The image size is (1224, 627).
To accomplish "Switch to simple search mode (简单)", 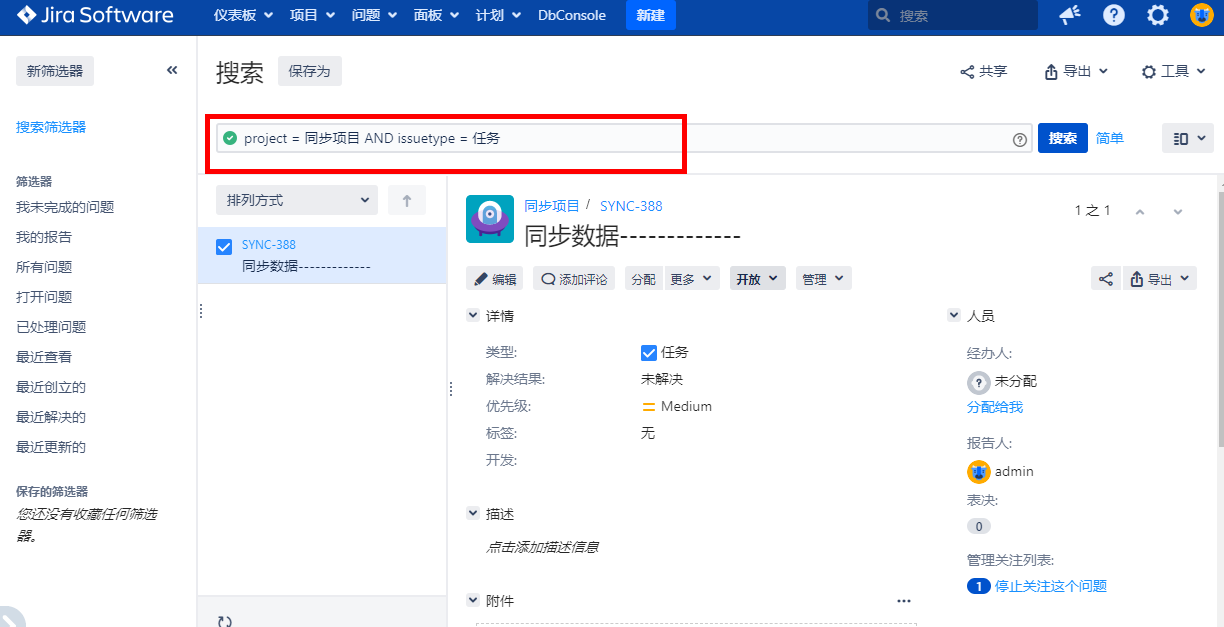I will point(1110,138).
